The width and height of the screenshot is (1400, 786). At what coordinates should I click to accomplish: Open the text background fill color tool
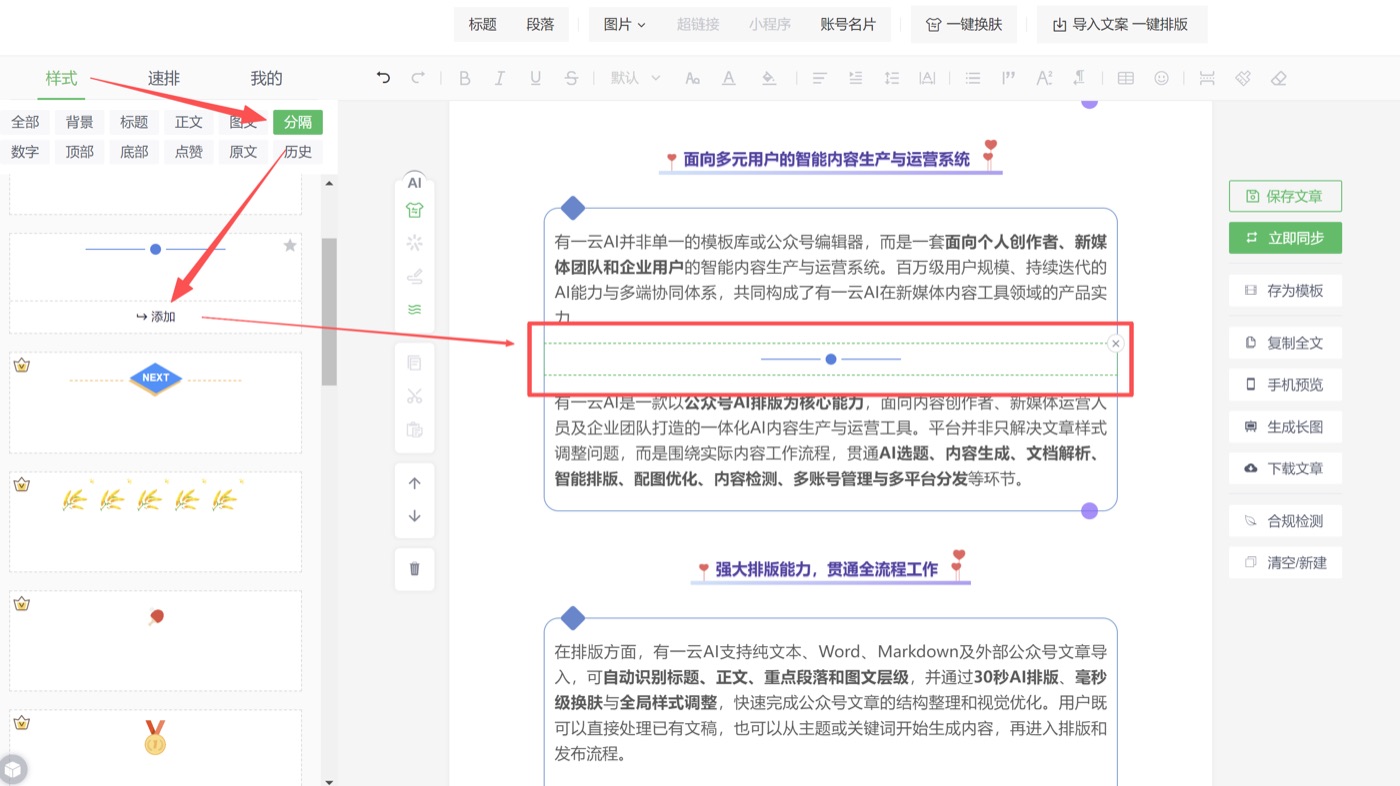pos(768,78)
